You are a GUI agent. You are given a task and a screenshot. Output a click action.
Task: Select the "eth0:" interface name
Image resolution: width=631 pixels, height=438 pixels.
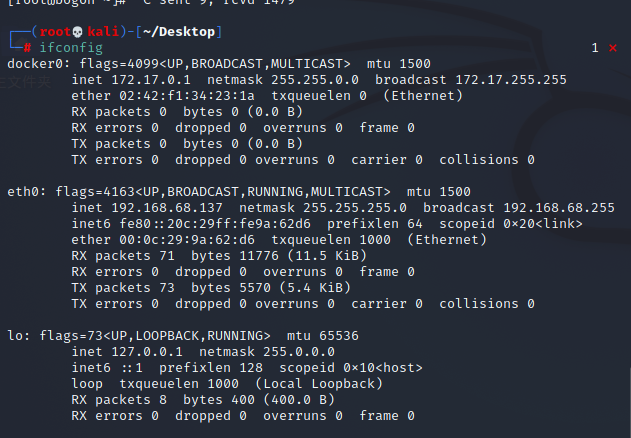[27, 192]
